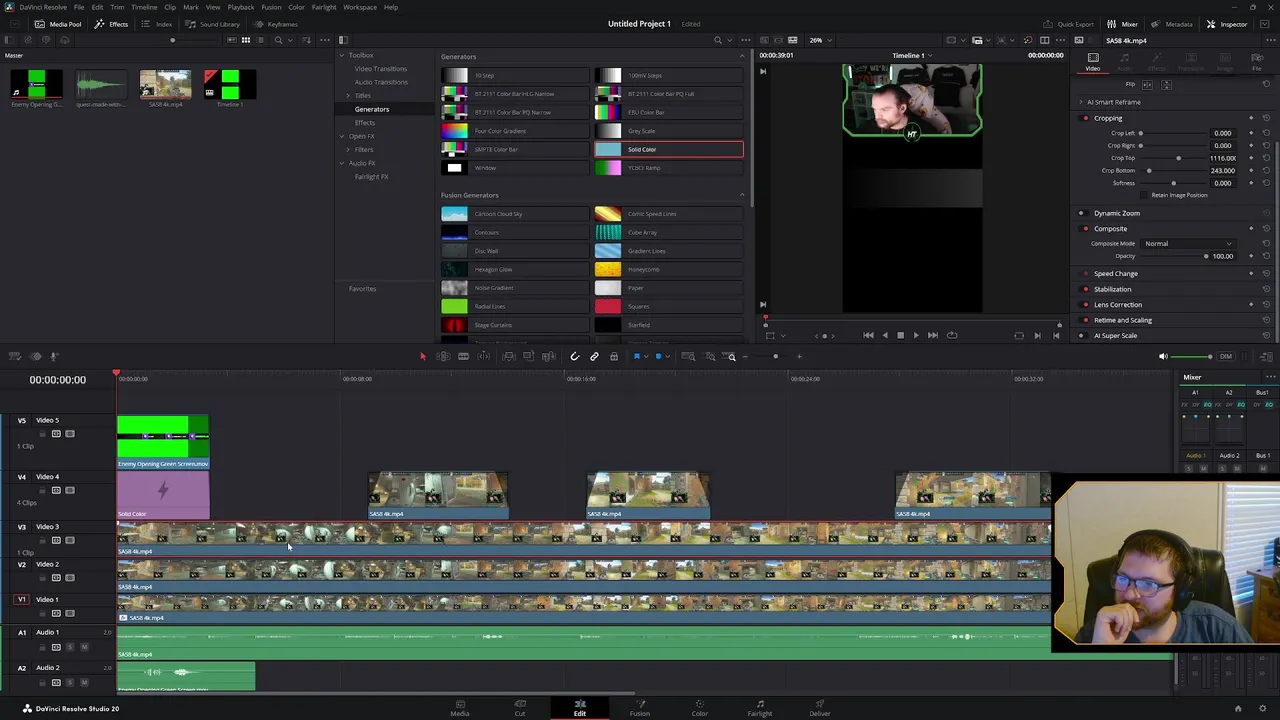Click Full Extent Zoom icon
Image resolution: width=1280 pixels, height=720 pixels.
(688, 356)
